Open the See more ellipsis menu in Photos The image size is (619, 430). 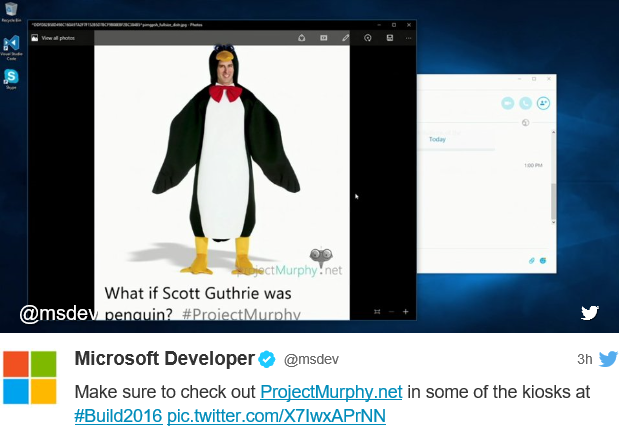(409, 38)
